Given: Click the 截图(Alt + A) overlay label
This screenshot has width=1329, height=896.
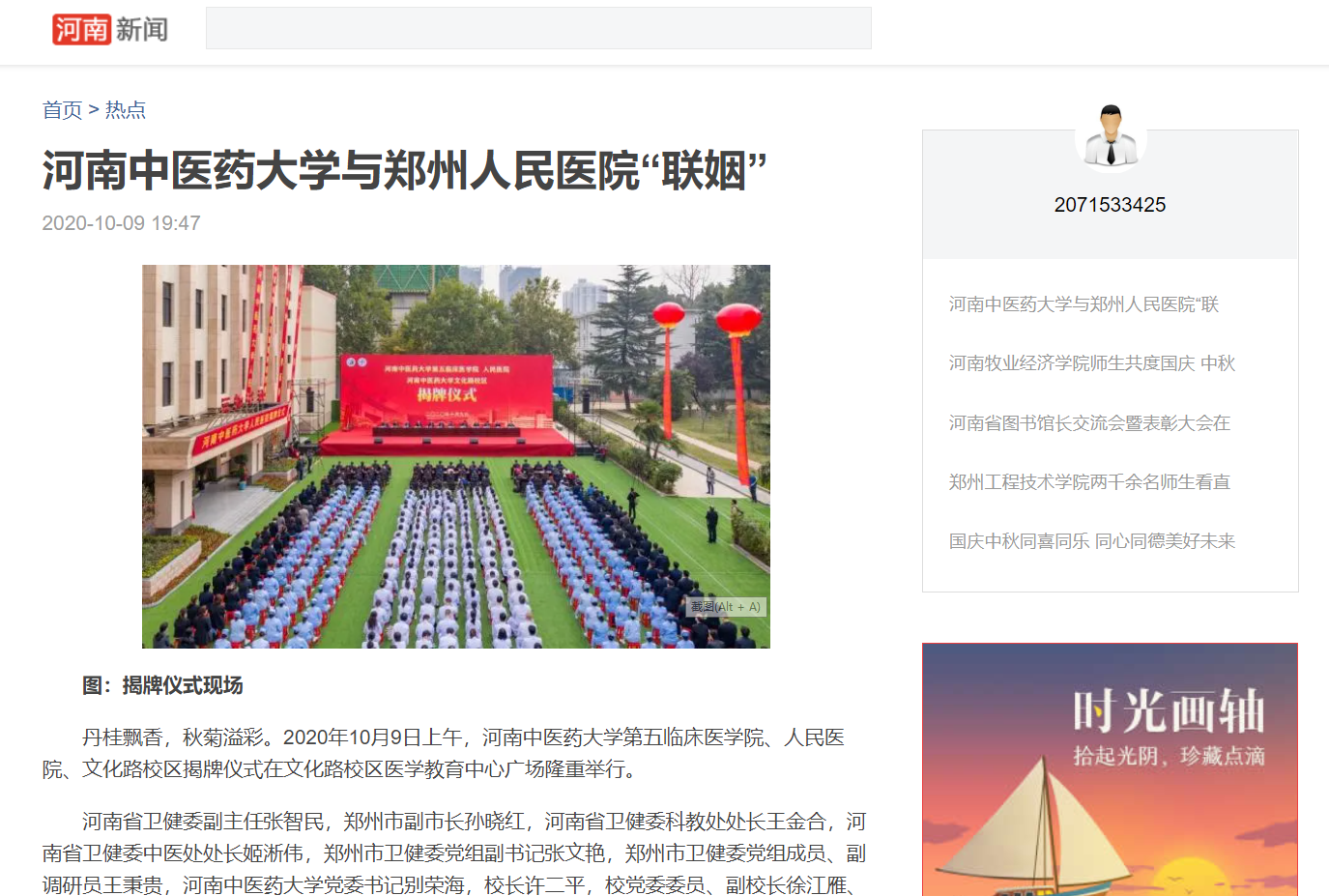Looking at the screenshot, I should [x=726, y=607].
